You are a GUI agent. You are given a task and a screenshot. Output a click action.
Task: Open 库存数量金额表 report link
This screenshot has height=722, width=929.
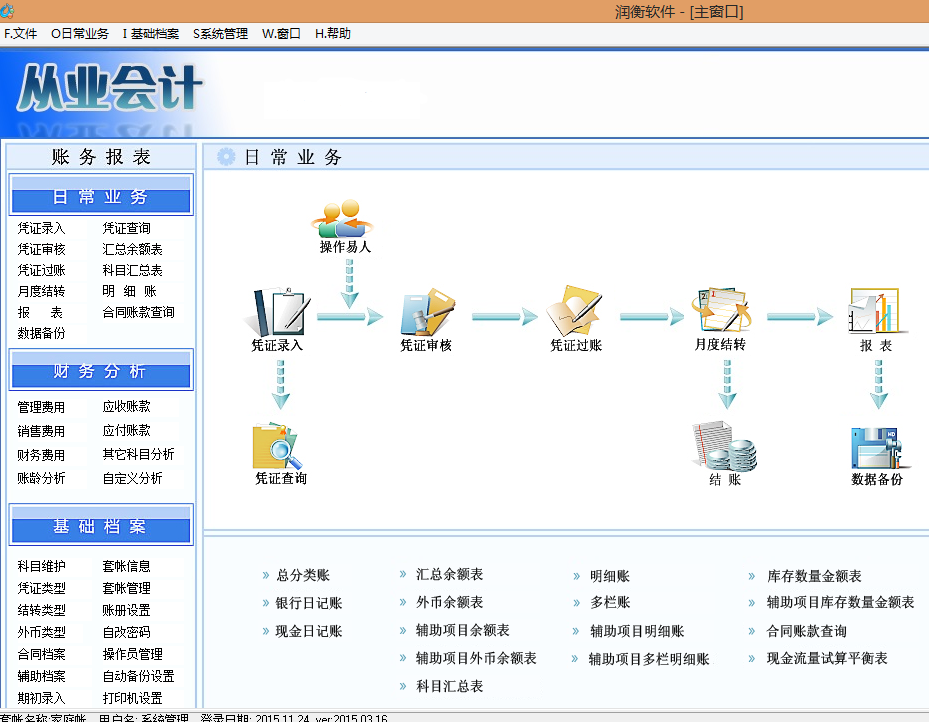814,576
